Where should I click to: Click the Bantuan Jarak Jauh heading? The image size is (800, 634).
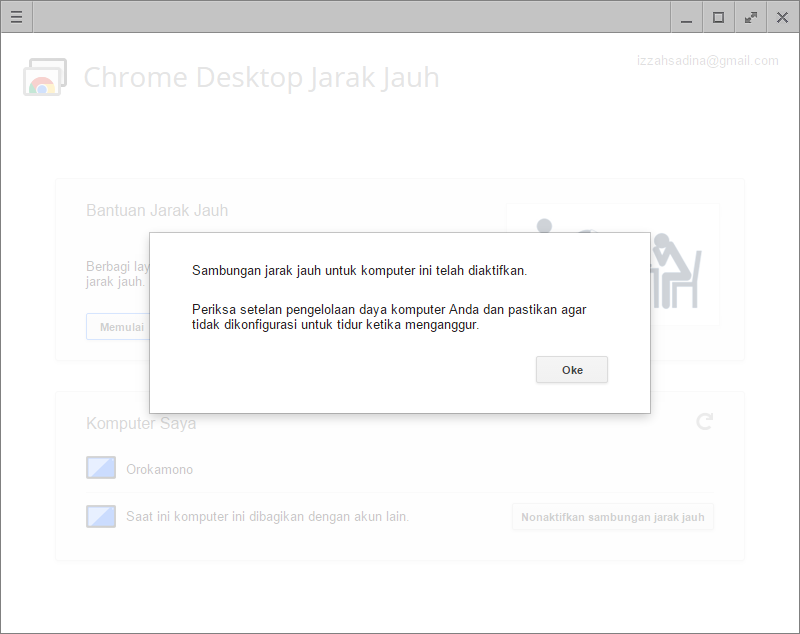coord(157,210)
